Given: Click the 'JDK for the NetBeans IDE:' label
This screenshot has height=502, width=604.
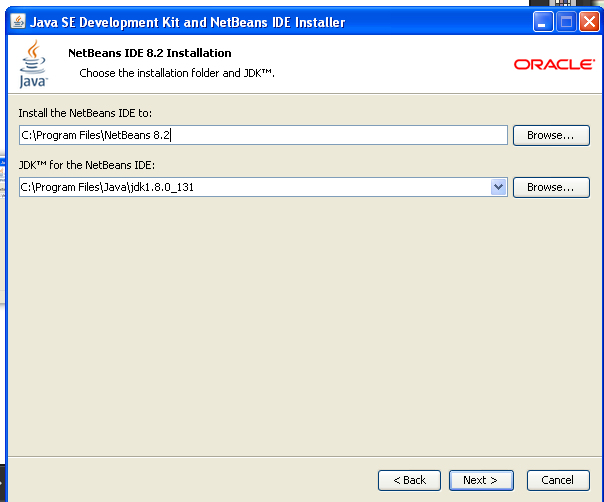Looking at the screenshot, I should (87, 165).
